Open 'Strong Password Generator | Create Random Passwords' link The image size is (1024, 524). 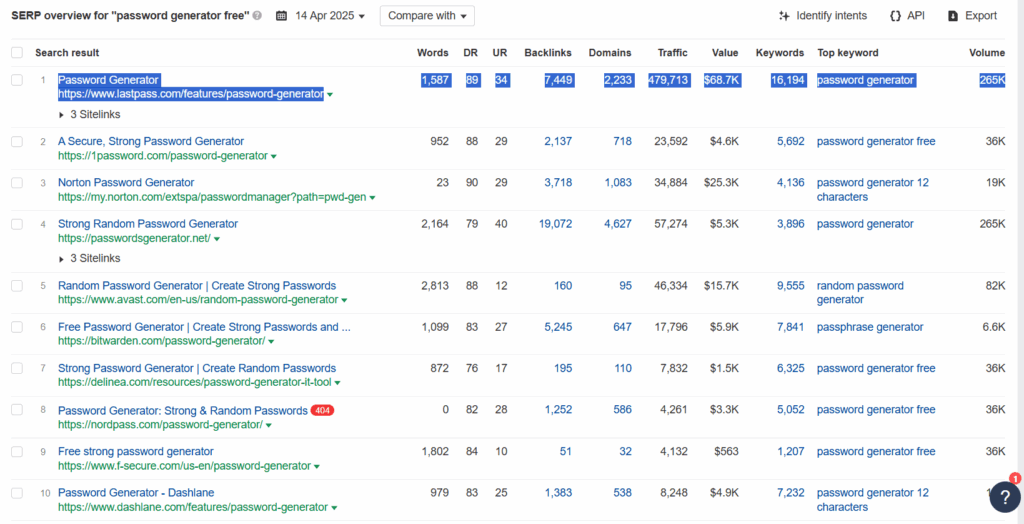[x=197, y=368]
